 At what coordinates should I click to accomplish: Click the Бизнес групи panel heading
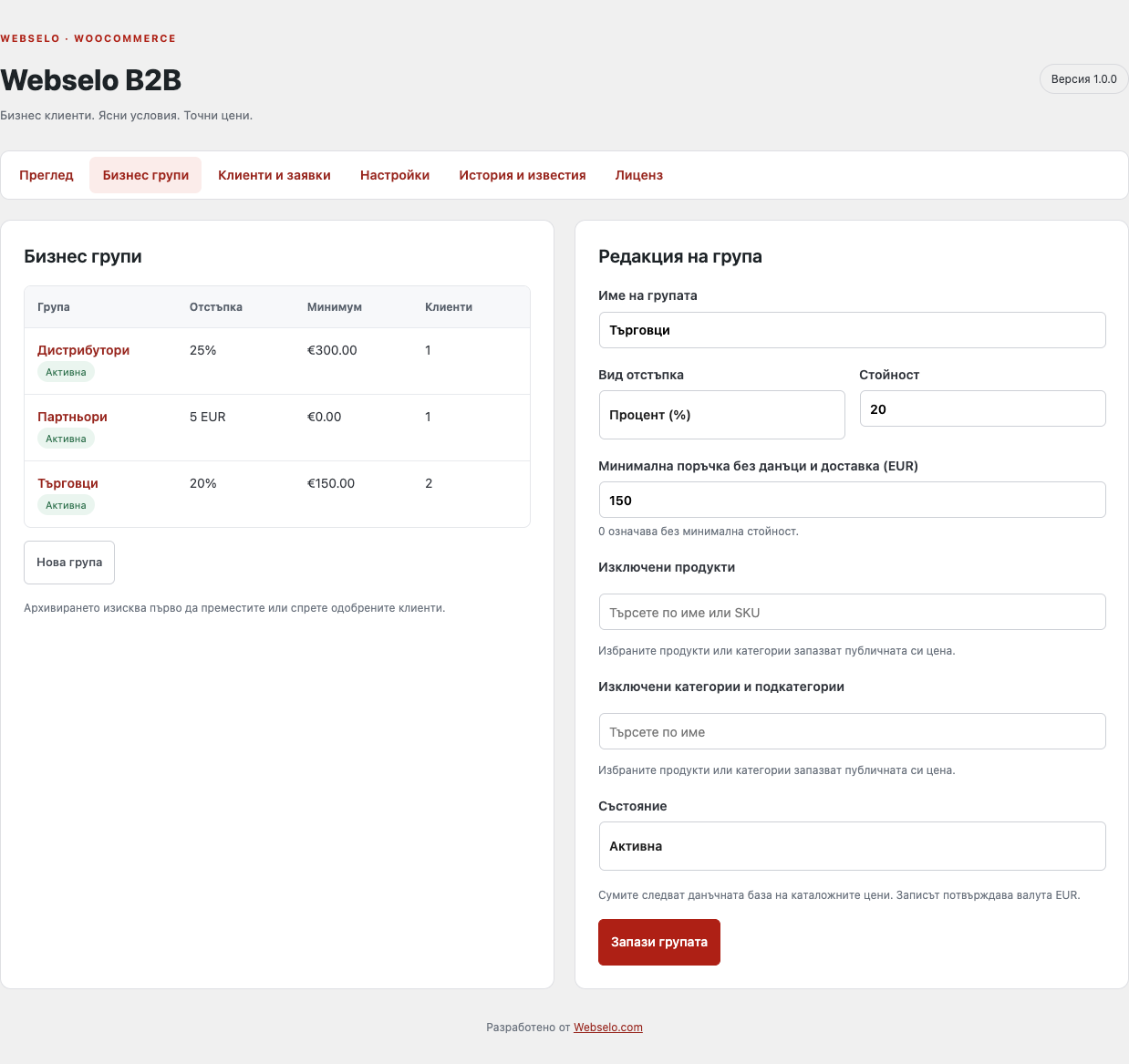[83, 256]
